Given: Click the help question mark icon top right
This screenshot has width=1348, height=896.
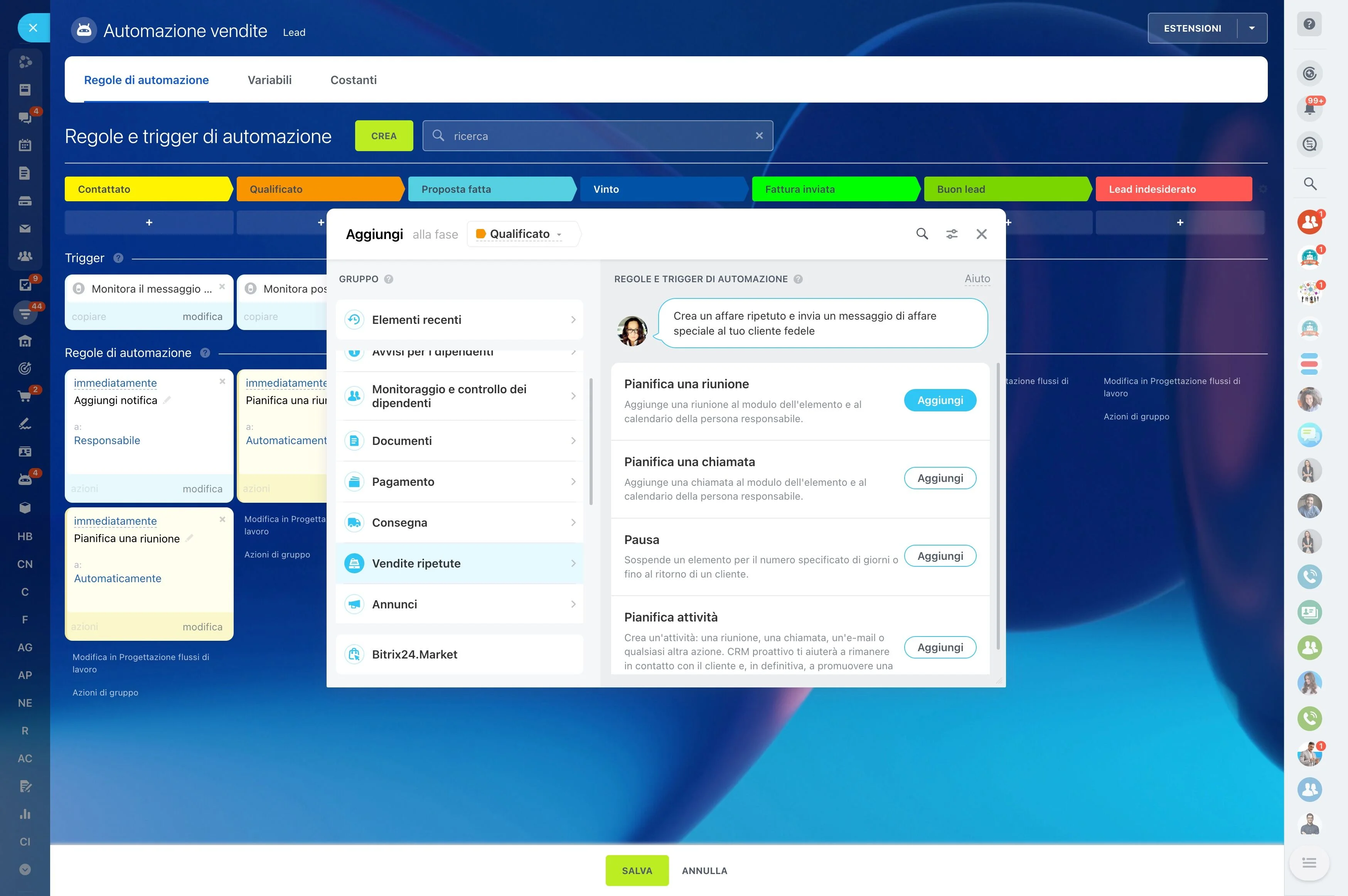Looking at the screenshot, I should 1309,25.
